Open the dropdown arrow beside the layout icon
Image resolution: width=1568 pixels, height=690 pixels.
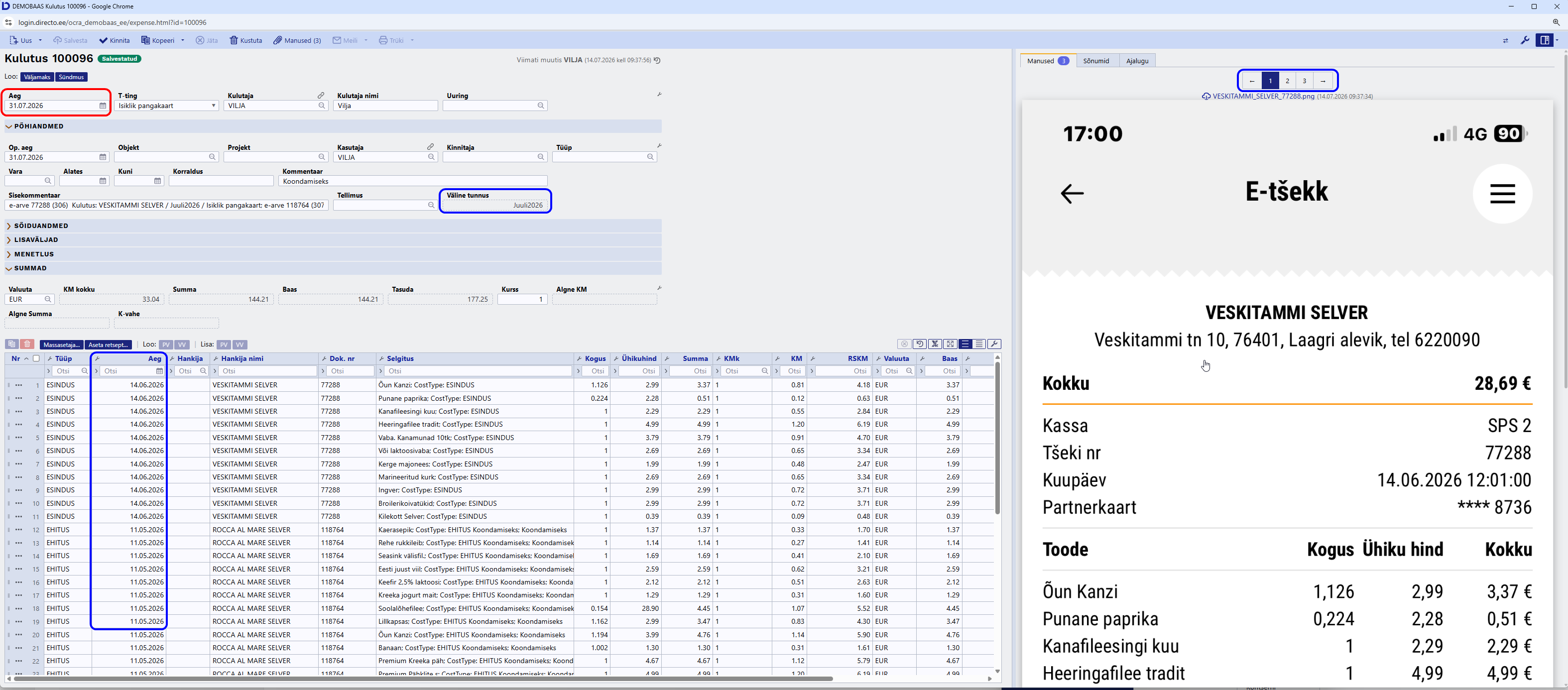1557,41
